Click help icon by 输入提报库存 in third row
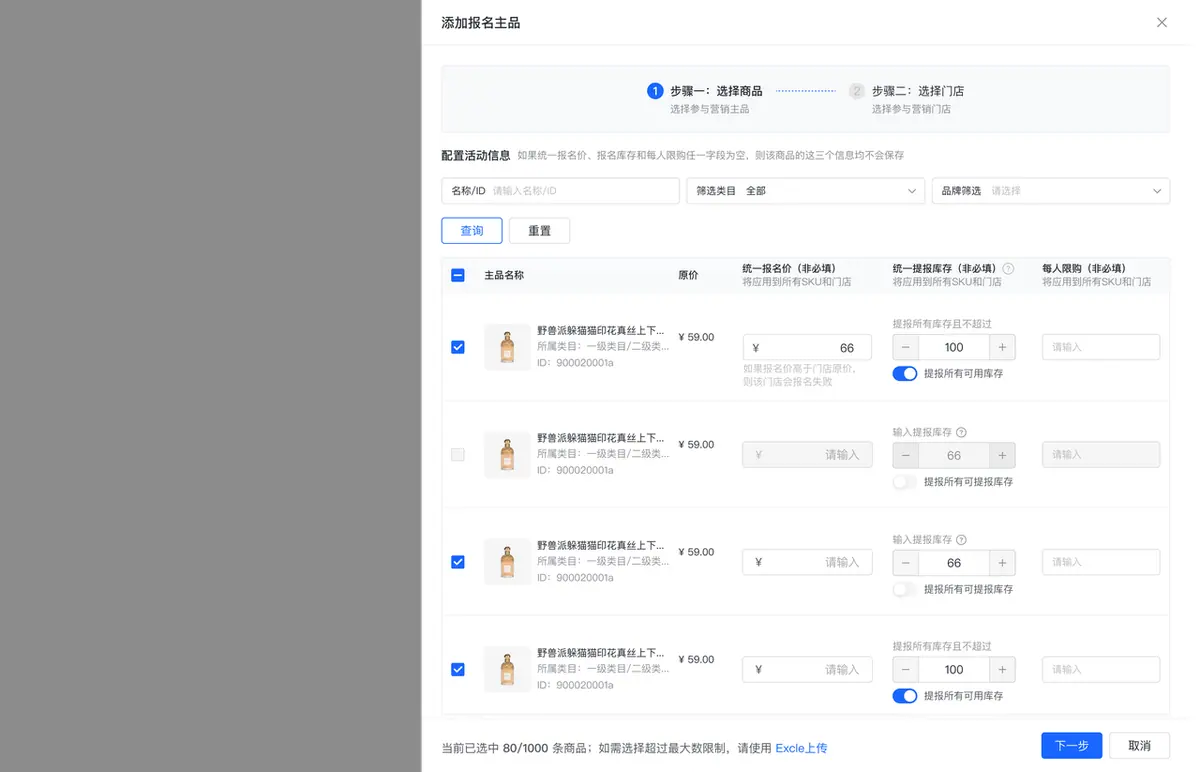This screenshot has width=1200, height=772. [x=961, y=539]
